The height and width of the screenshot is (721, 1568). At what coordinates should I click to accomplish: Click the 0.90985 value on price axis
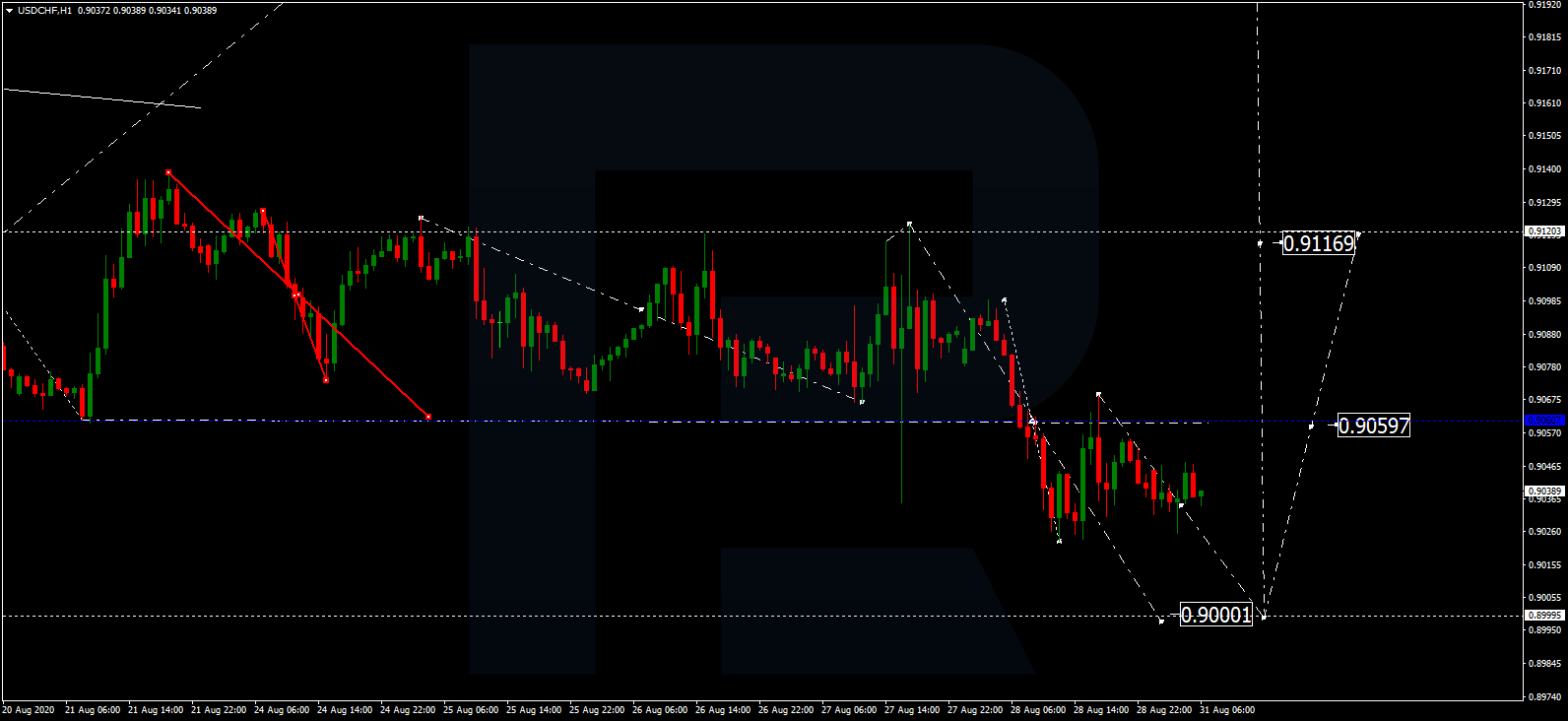(1544, 301)
